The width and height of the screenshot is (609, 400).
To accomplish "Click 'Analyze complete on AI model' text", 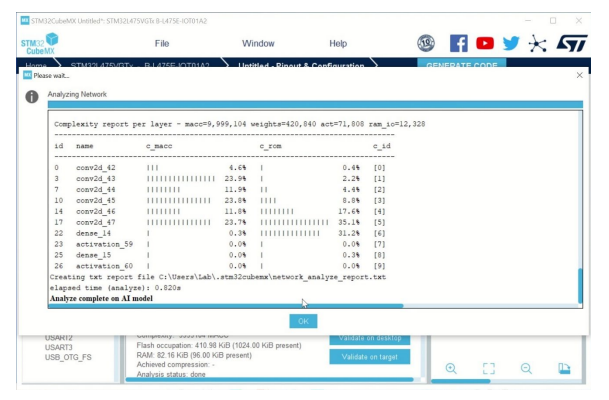I will [101, 298].
